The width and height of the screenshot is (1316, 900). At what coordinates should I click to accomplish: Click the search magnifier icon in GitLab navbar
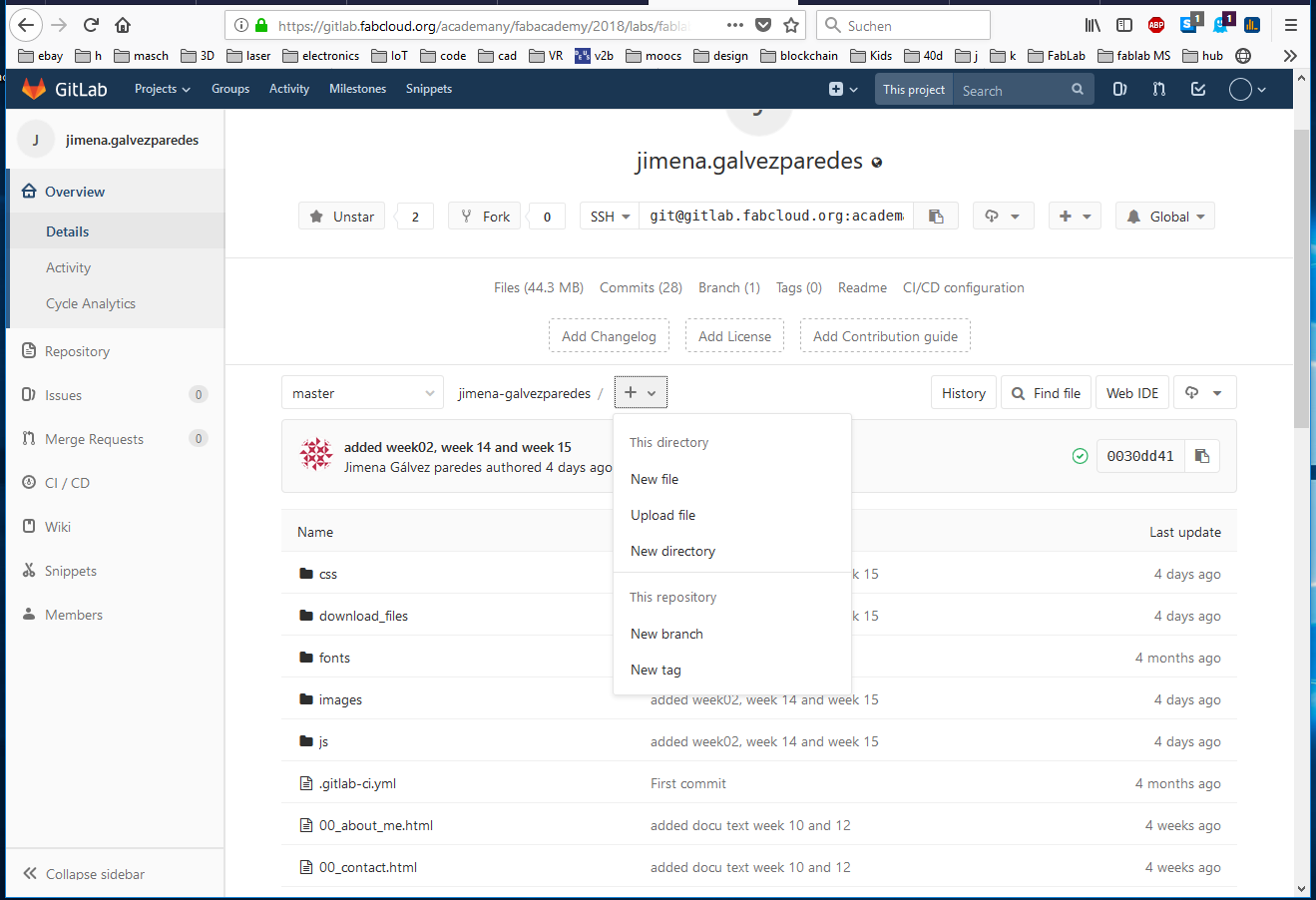(1078, 89)
